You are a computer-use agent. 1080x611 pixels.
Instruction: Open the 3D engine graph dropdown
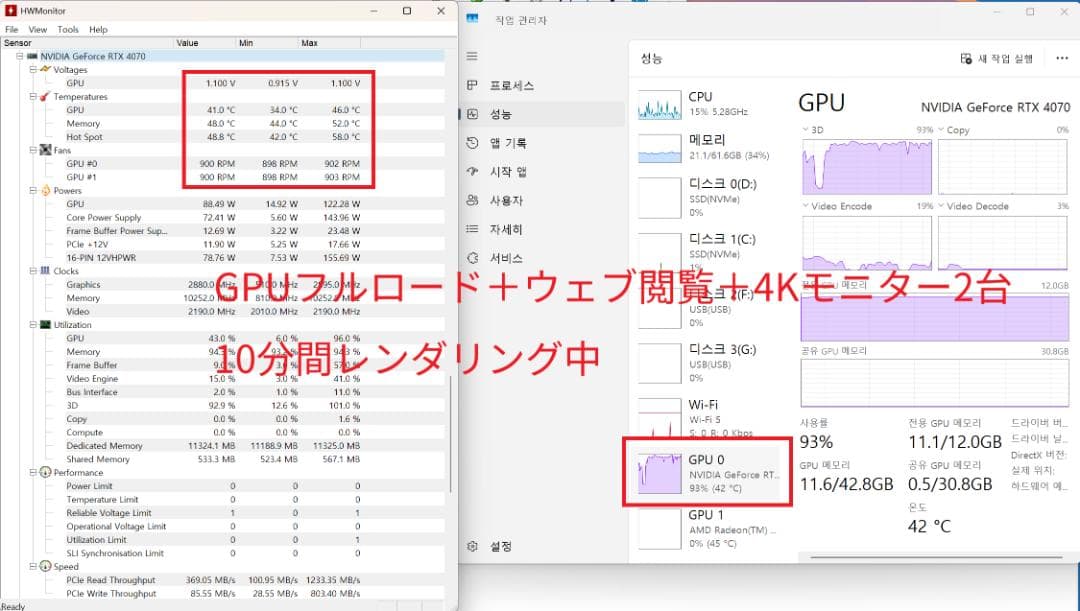[x=805, y=129]
